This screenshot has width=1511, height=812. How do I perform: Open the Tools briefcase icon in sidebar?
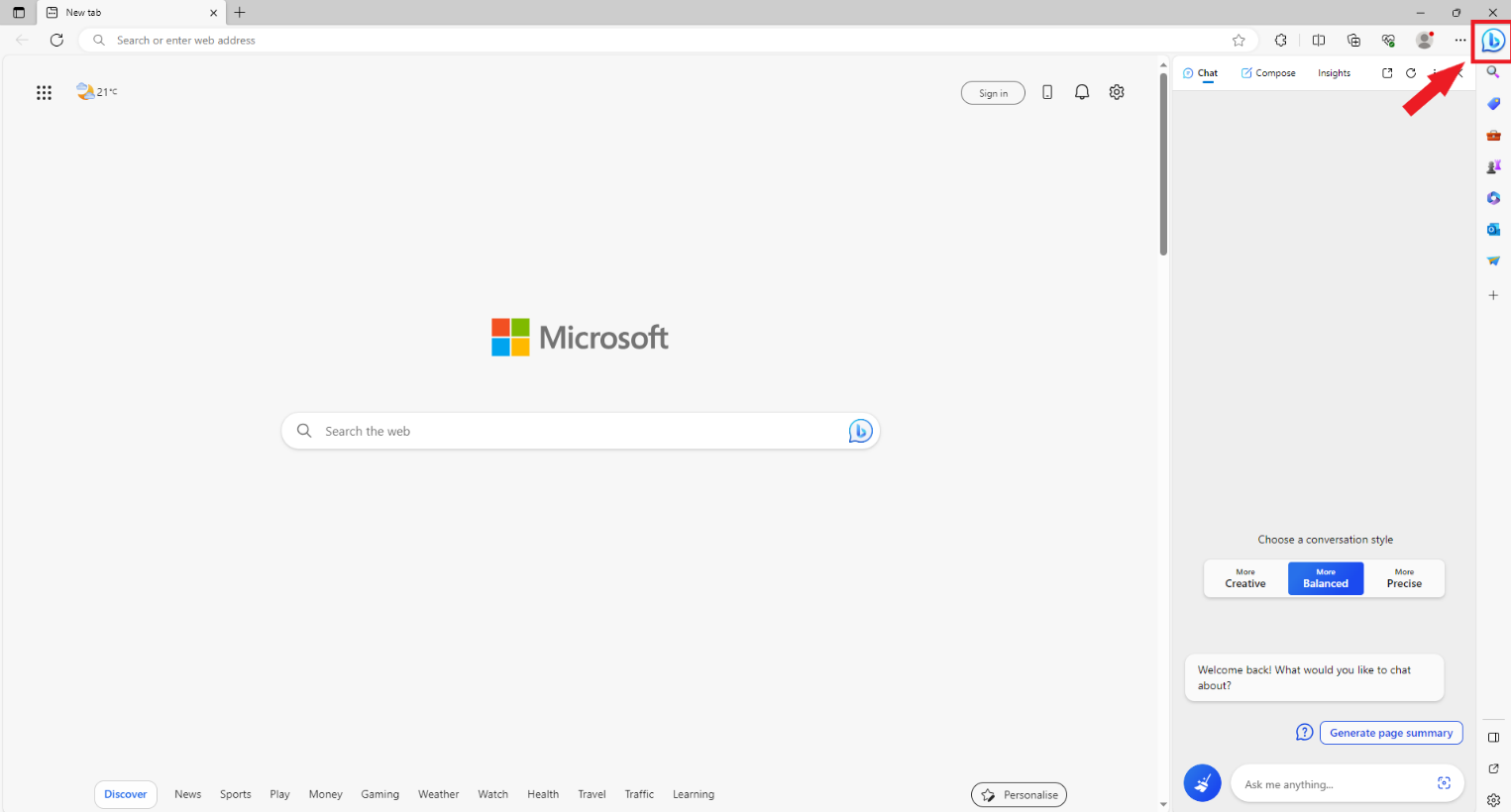(1493, 135)
